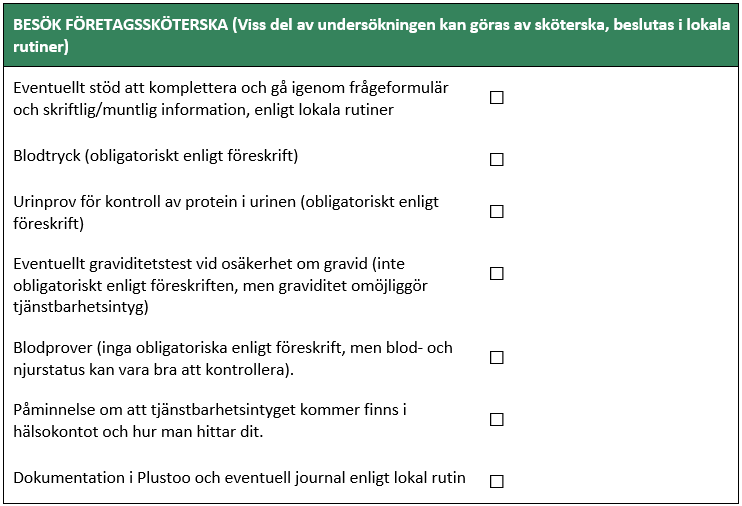
Task: Click the Påminnelse om att tjänstbarhetsintyget text
Action: point(210,420)
